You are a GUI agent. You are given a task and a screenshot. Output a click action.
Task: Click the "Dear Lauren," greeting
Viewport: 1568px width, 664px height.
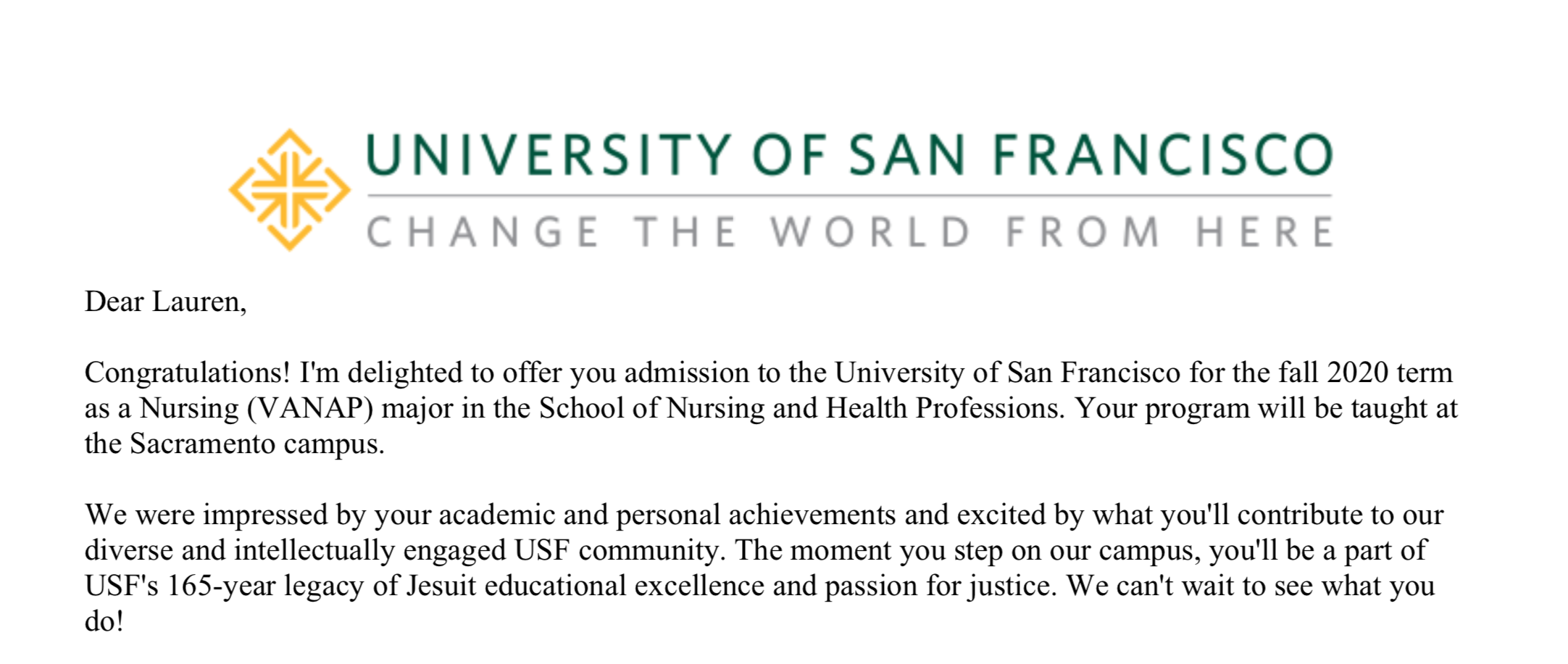coord(165,302)
